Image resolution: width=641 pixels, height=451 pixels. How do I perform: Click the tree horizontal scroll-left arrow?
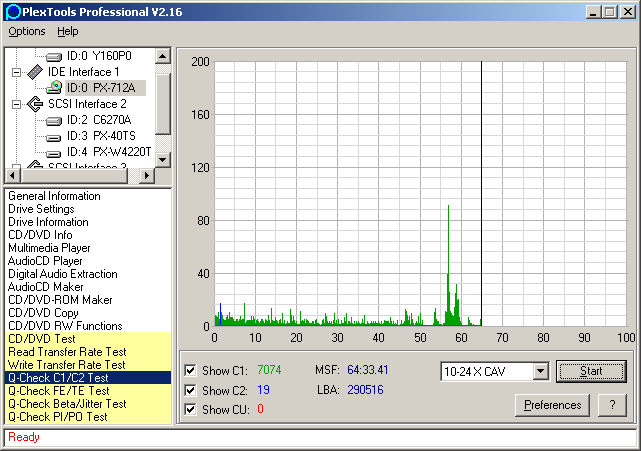pos(13,176)
